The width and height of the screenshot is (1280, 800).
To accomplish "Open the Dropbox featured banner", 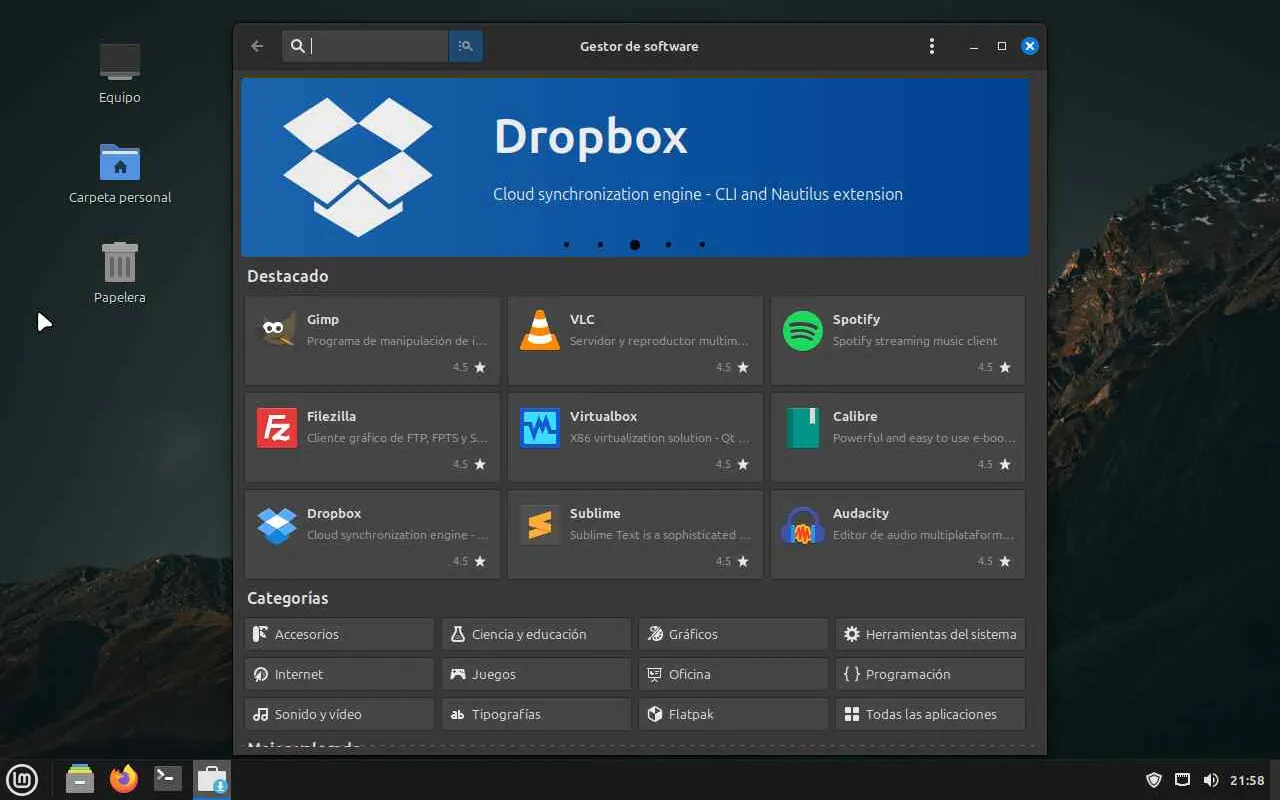I will [x=635, y=167].
